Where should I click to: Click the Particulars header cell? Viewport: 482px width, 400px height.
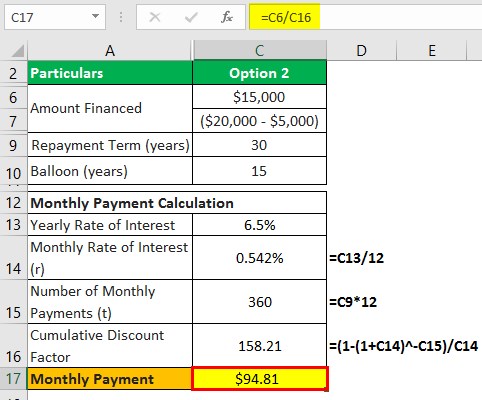pos(110,73)
